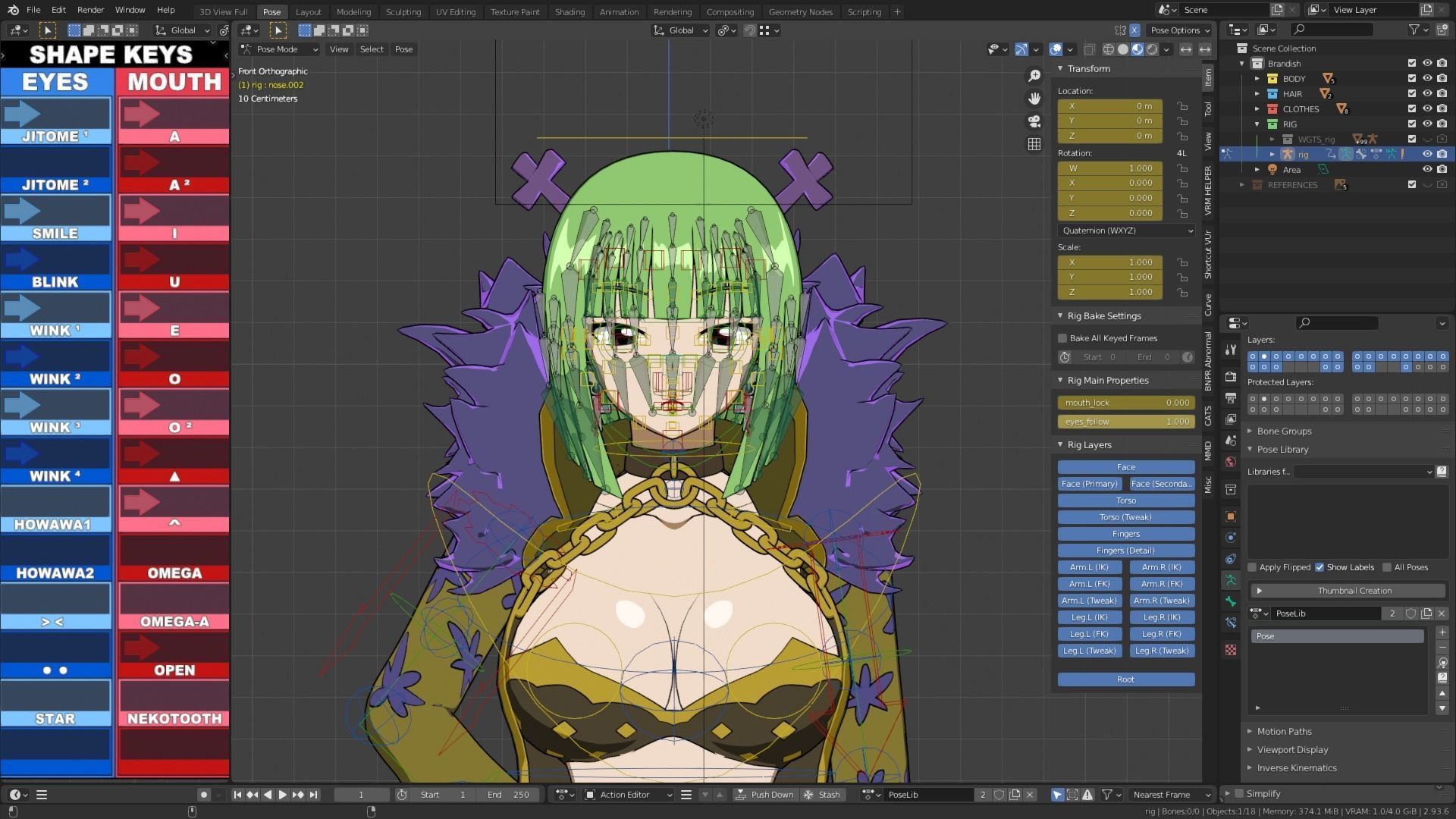
Task: Adjust the Scale X value field
Action: click(1109, 262)
